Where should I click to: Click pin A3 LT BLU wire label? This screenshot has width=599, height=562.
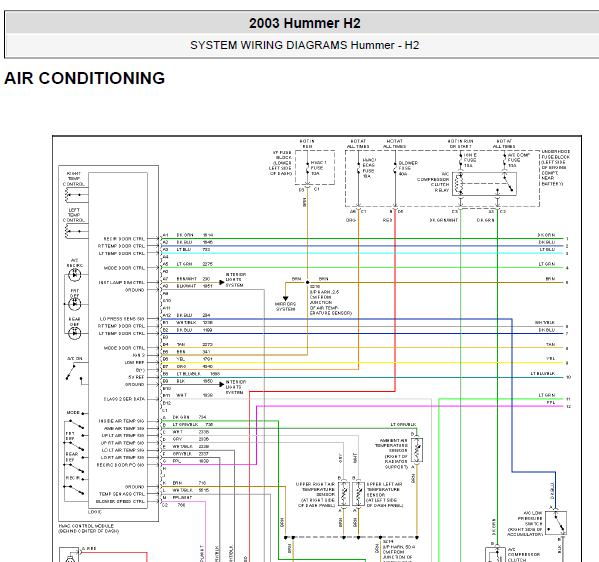184,249
